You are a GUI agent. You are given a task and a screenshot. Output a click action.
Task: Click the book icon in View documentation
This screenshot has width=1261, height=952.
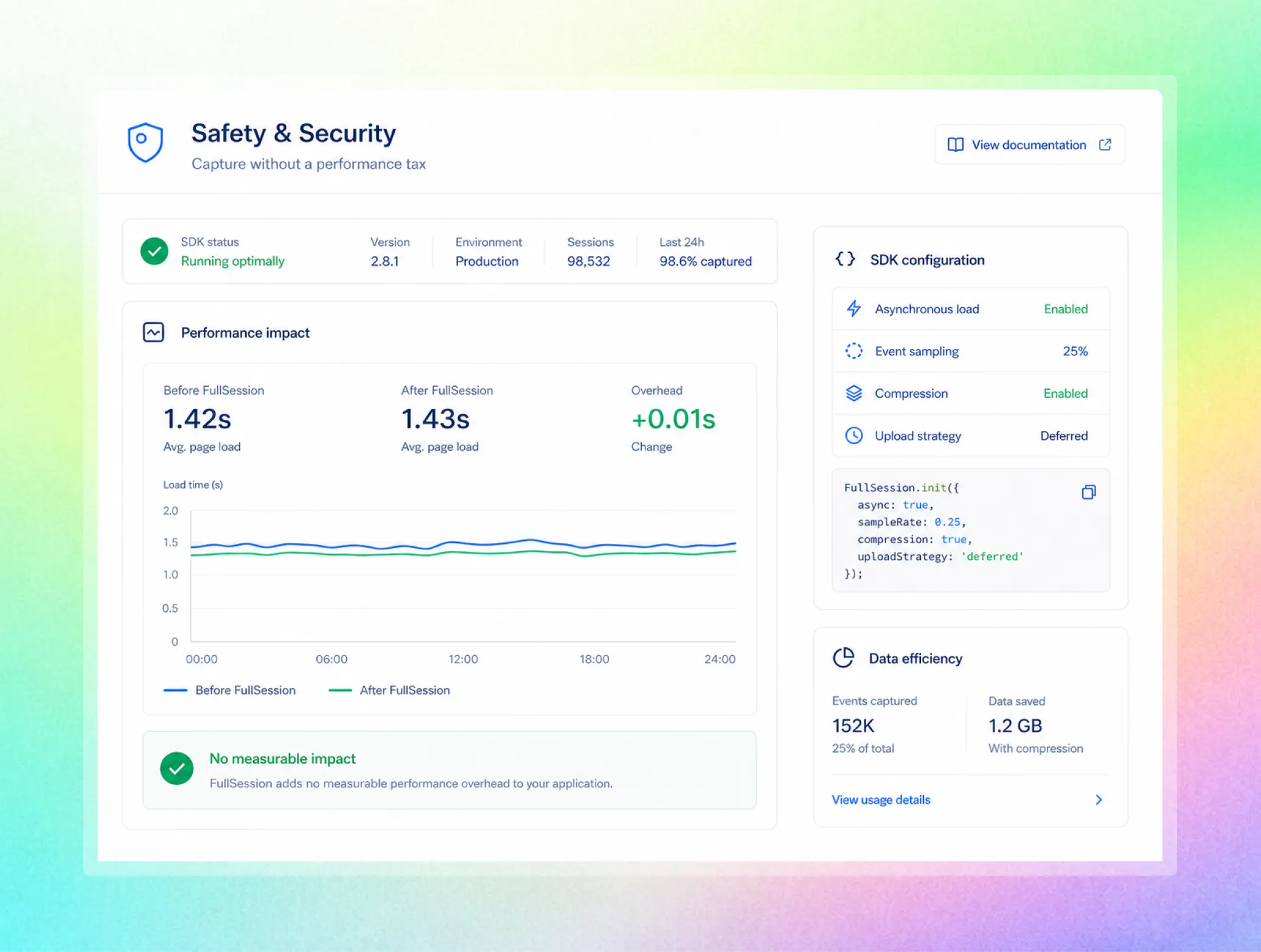[955, 145]
